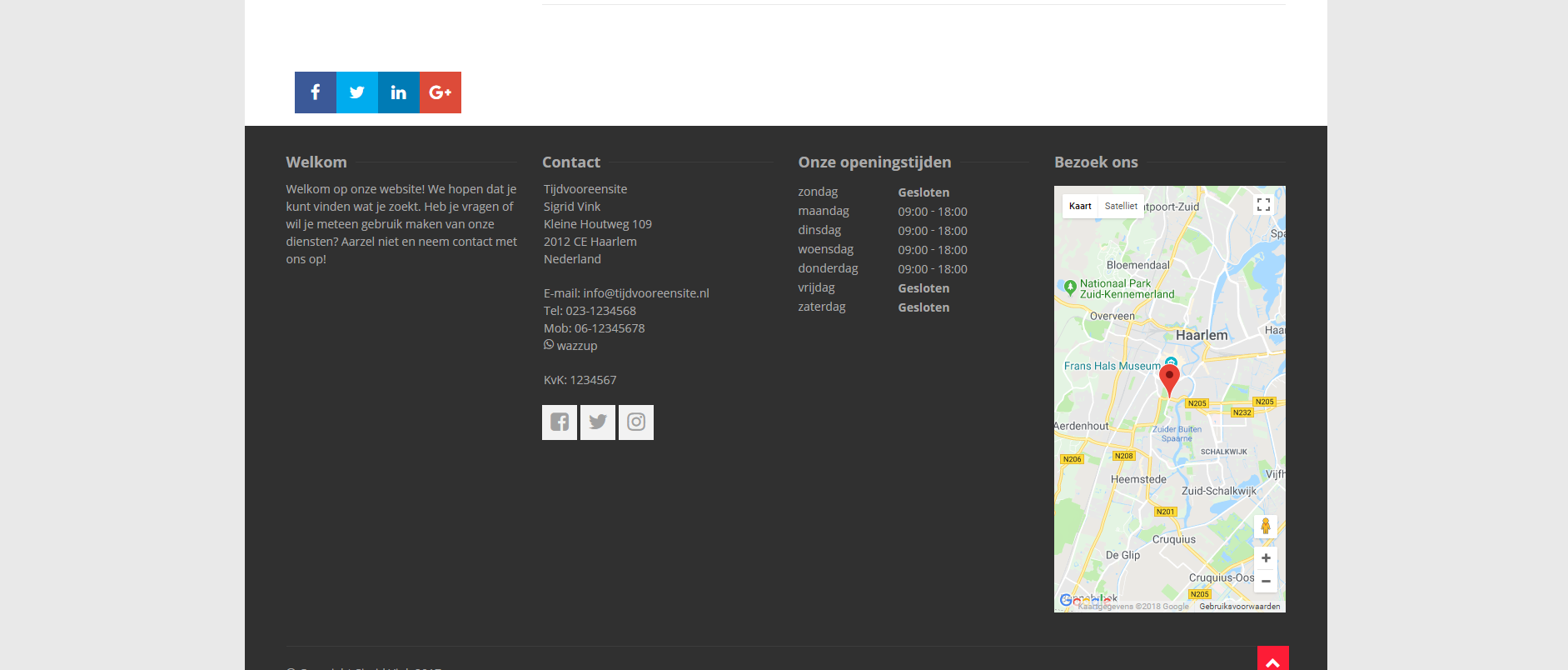1568x670 pixels.
Task: Select vrijdag Gesloten value
Action: coord(923,288)
